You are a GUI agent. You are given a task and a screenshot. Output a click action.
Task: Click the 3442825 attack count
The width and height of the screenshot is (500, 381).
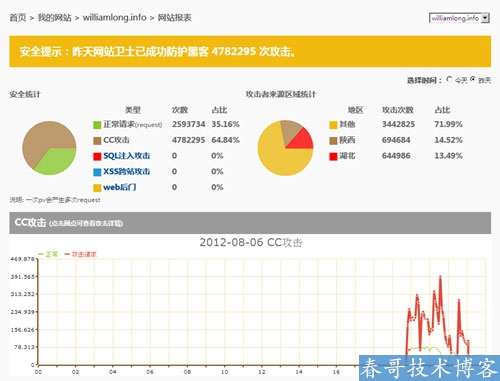398,124
